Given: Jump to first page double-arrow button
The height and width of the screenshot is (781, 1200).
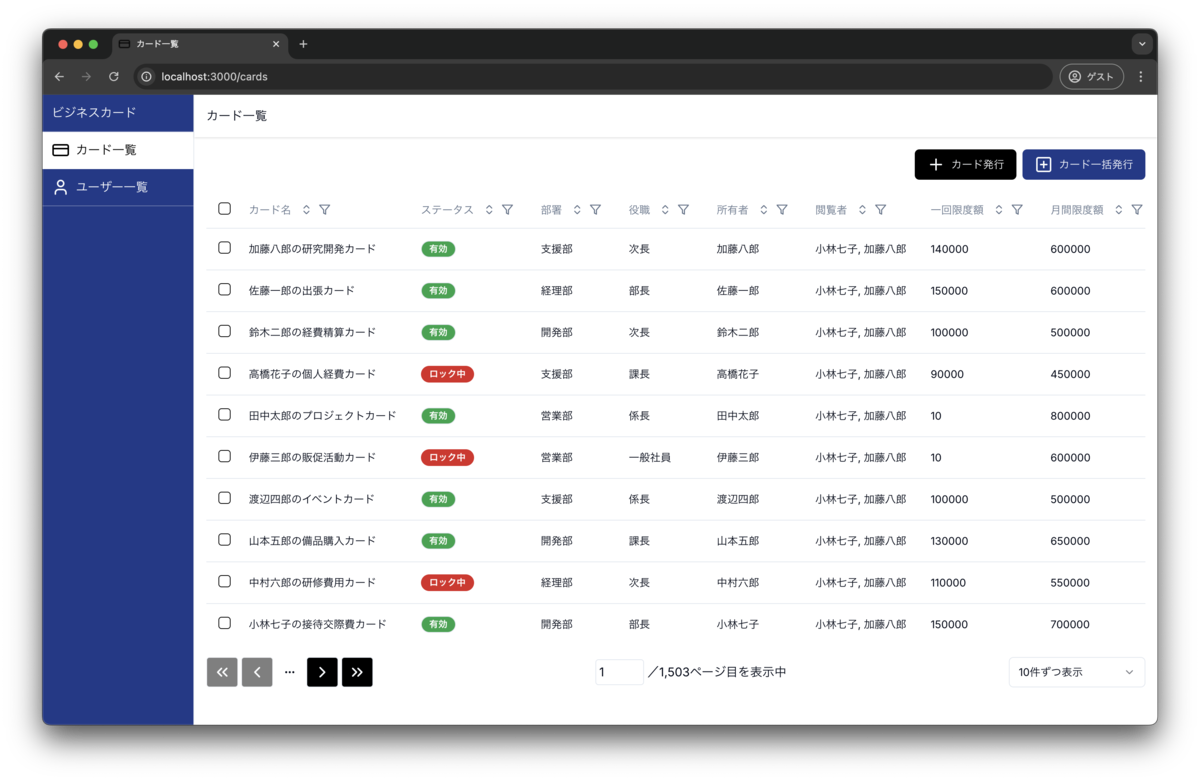Looking at the screenshot, I should tap(222, 672).
